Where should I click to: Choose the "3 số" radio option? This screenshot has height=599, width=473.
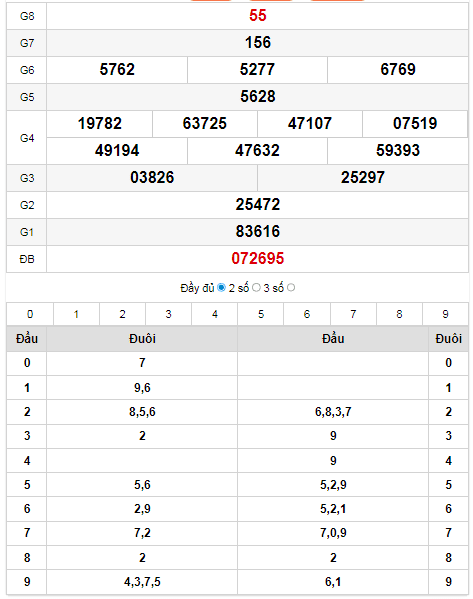coord(291,287)
